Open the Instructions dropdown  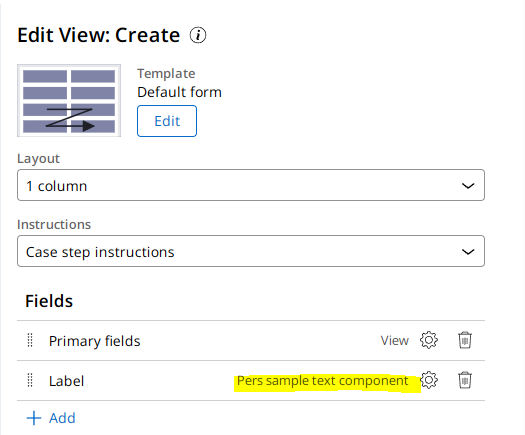[251, 251]
